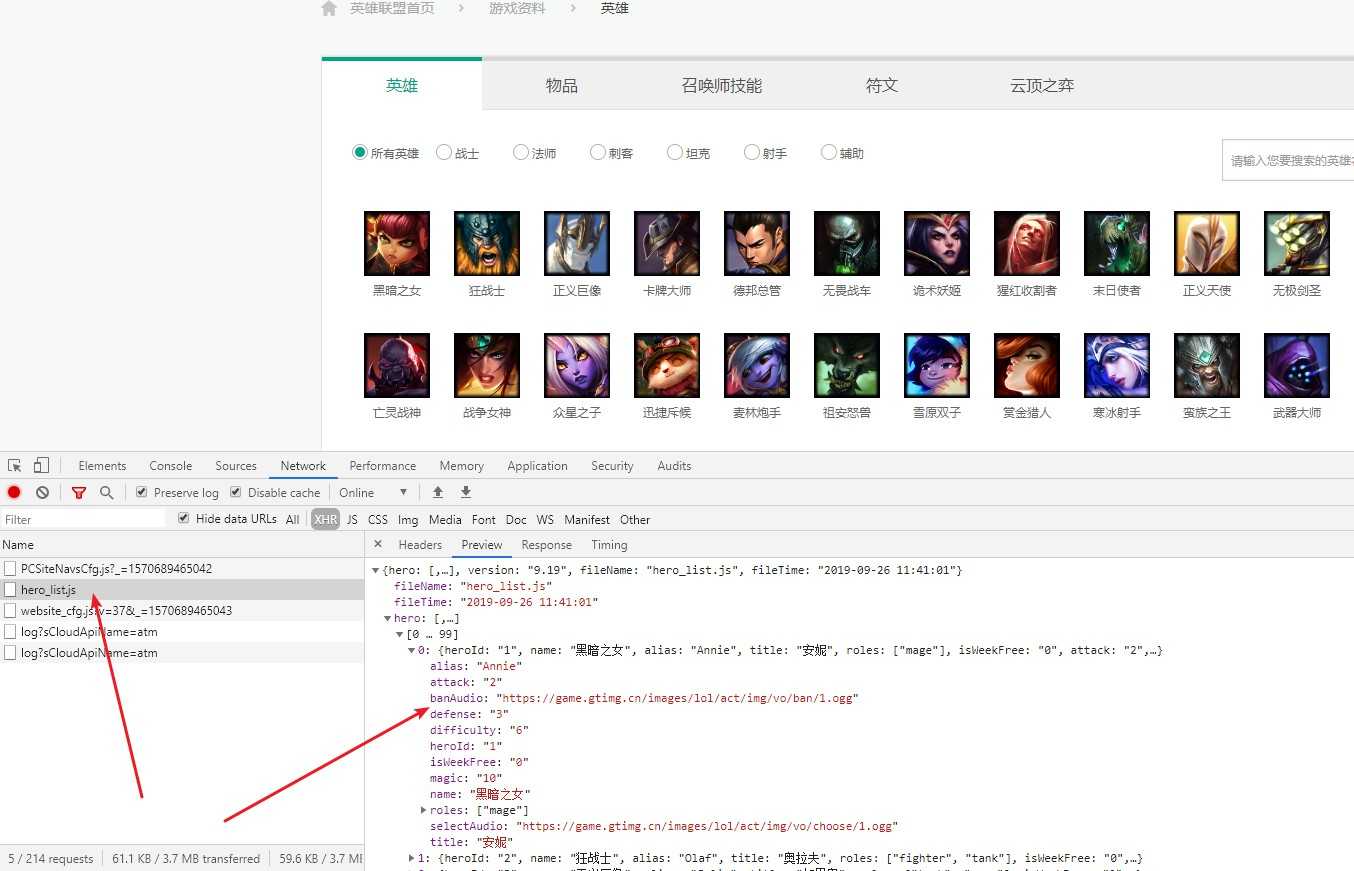Clear the network log
Viewport: 1354px width, 871px height.
[x=42, y=492]
